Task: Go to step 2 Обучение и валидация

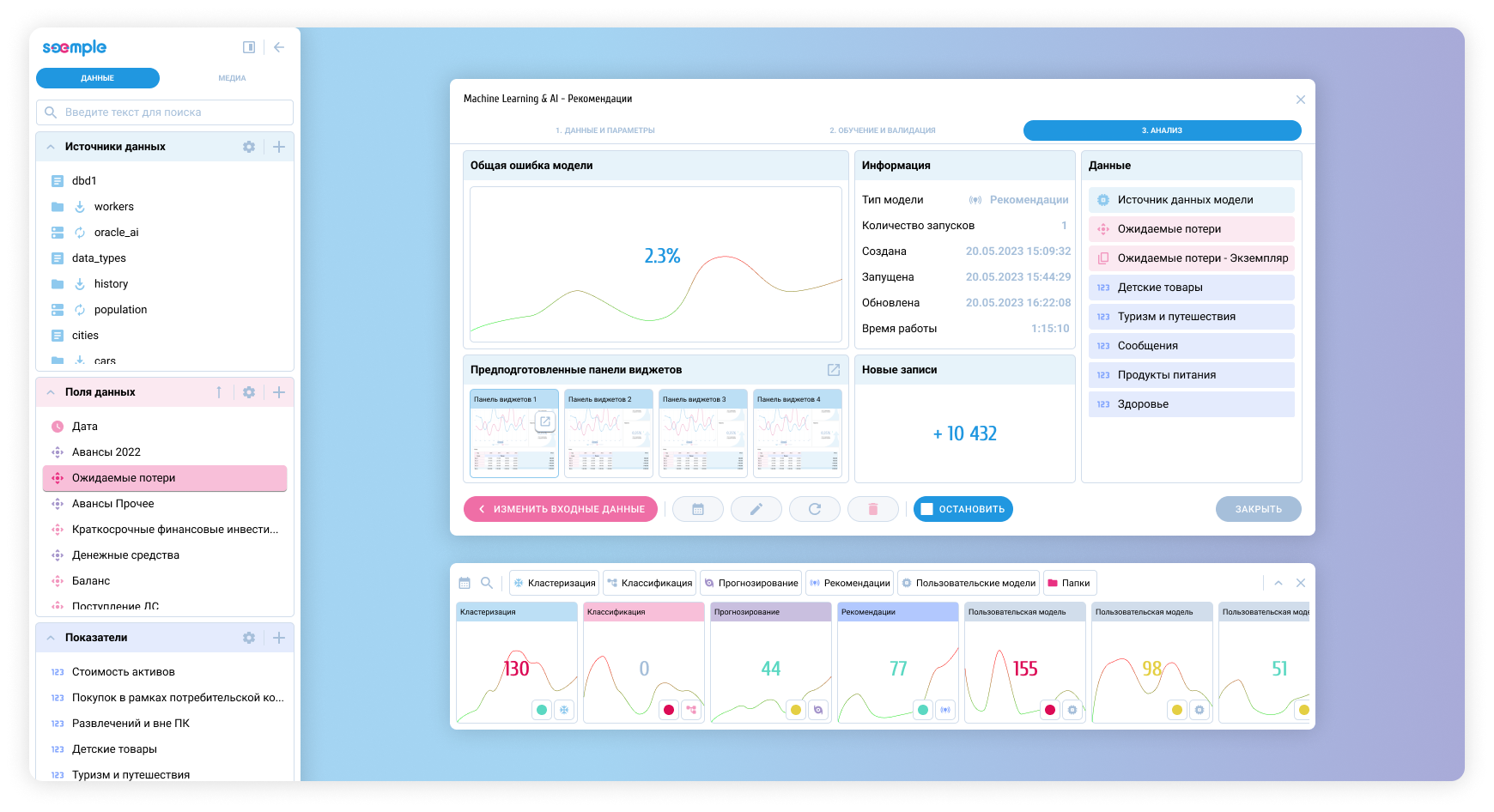Action: [x=883, y=130]
